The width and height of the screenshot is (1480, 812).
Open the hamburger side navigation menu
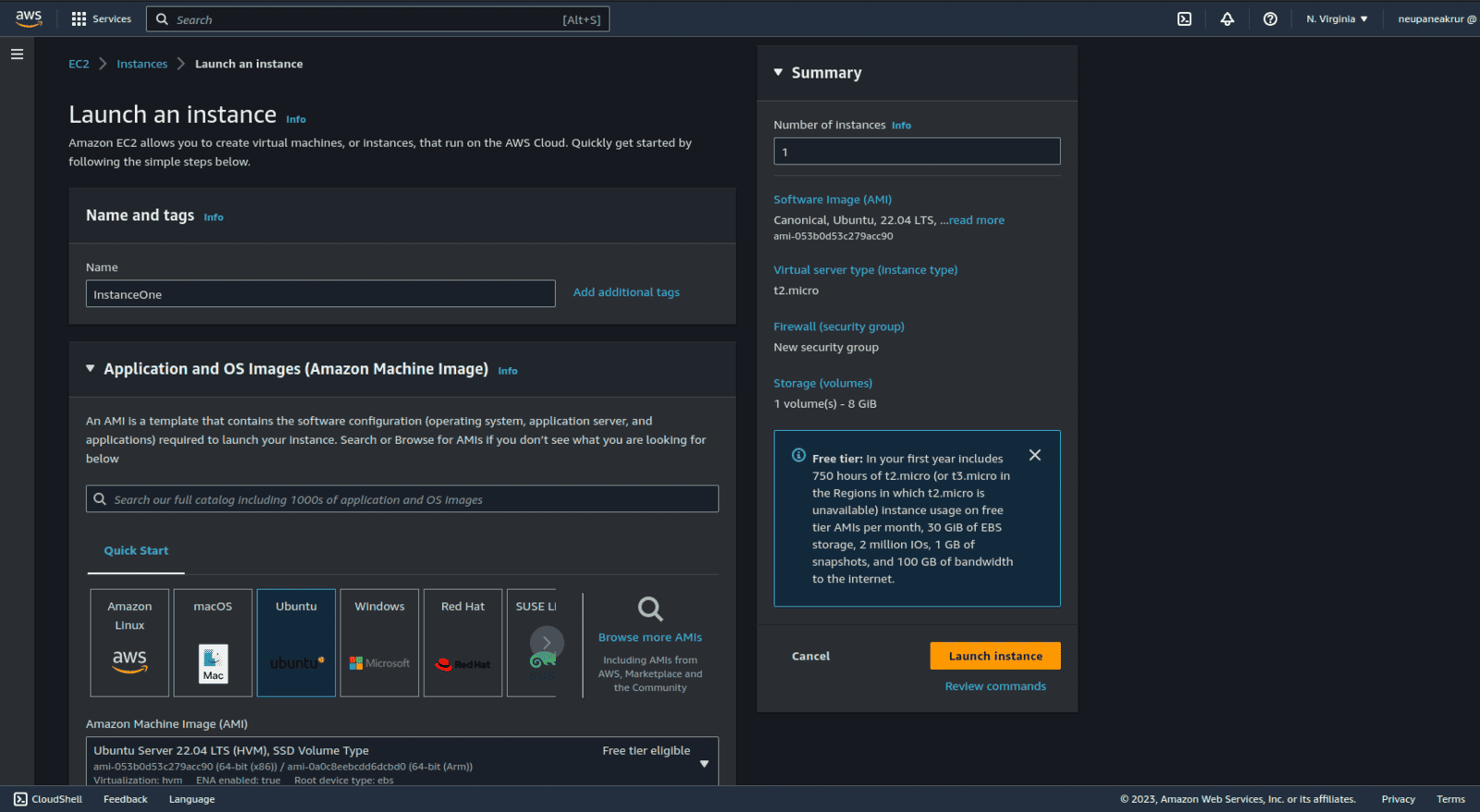click(x=17, y=55)
